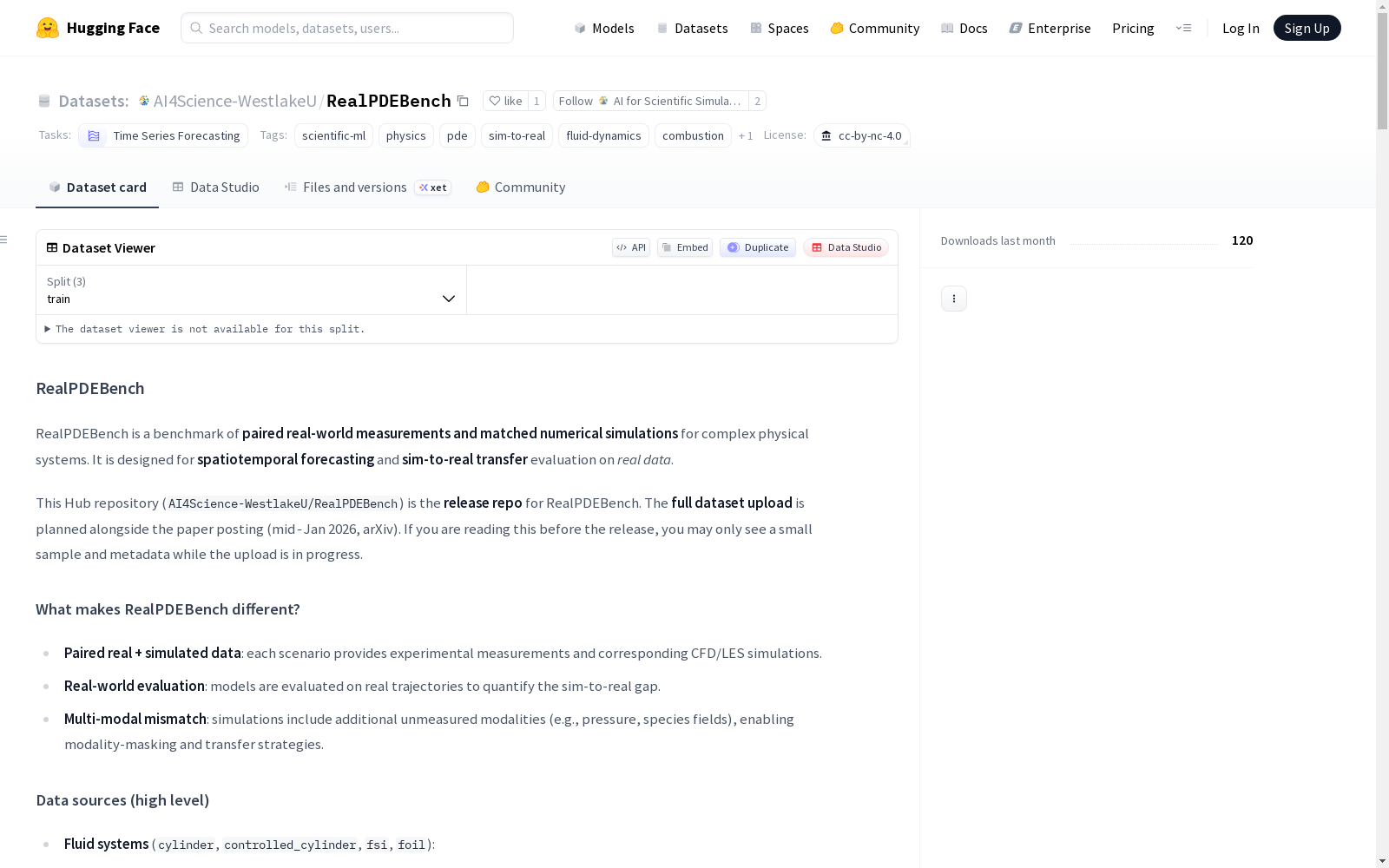This screenshot has width=1389, height=868.
Task: Click the Time Series Forecasting task icon
Action: (x=94, y=135)
